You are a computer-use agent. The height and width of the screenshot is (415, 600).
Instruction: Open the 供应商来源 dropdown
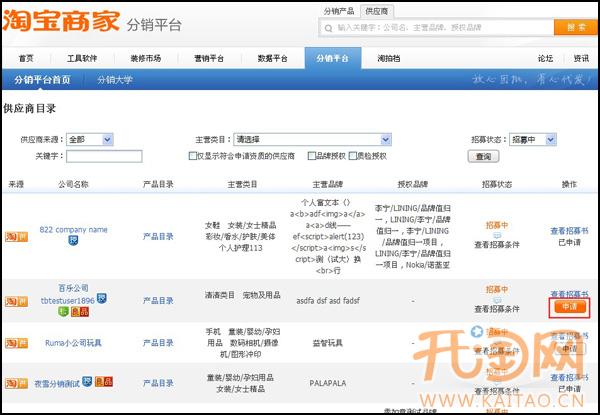[90, 140]
